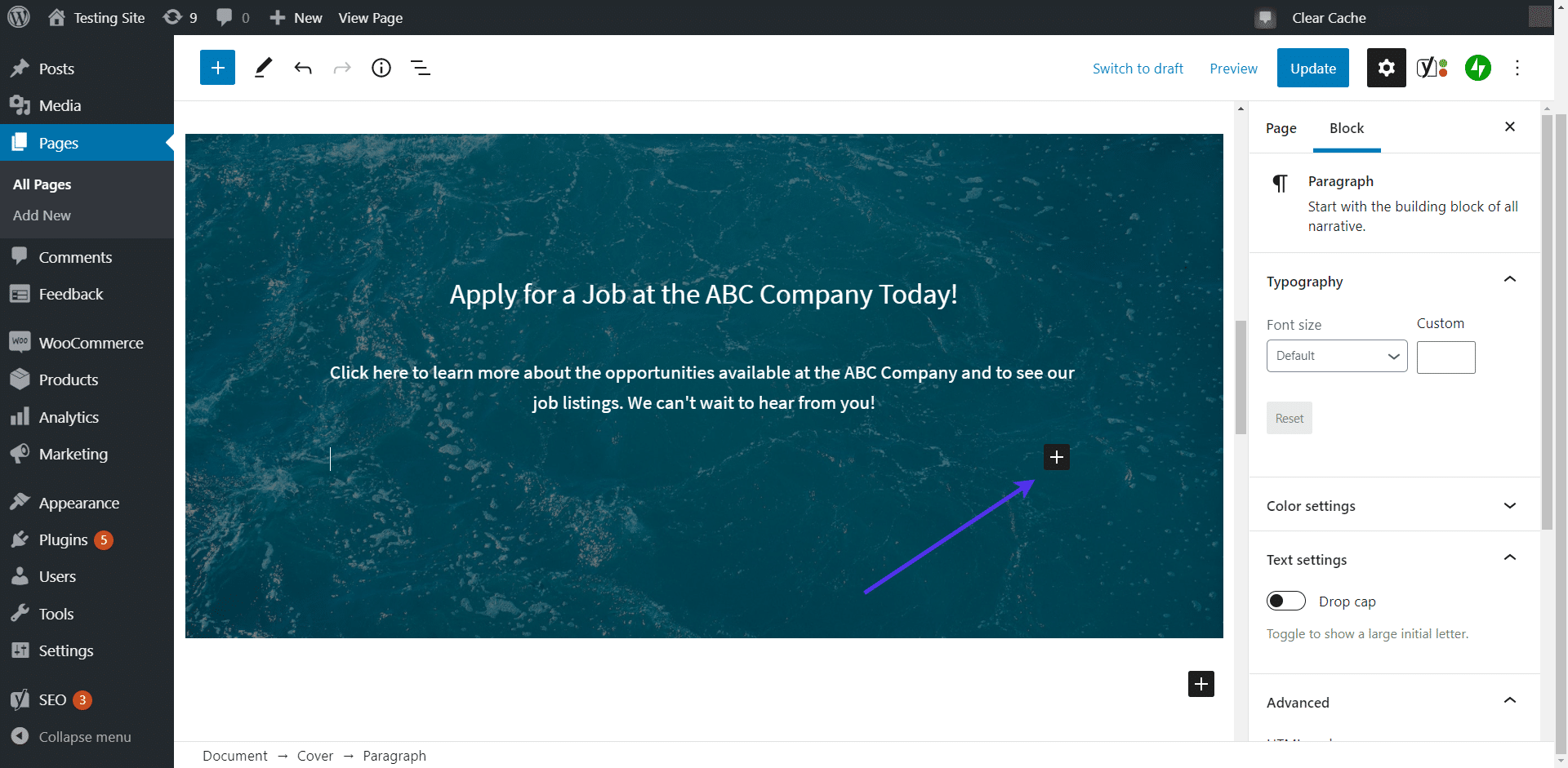Open the Yoast SEO panel icon
Viewport: 1568px width, 768px height.
(x=1432, y=68)
